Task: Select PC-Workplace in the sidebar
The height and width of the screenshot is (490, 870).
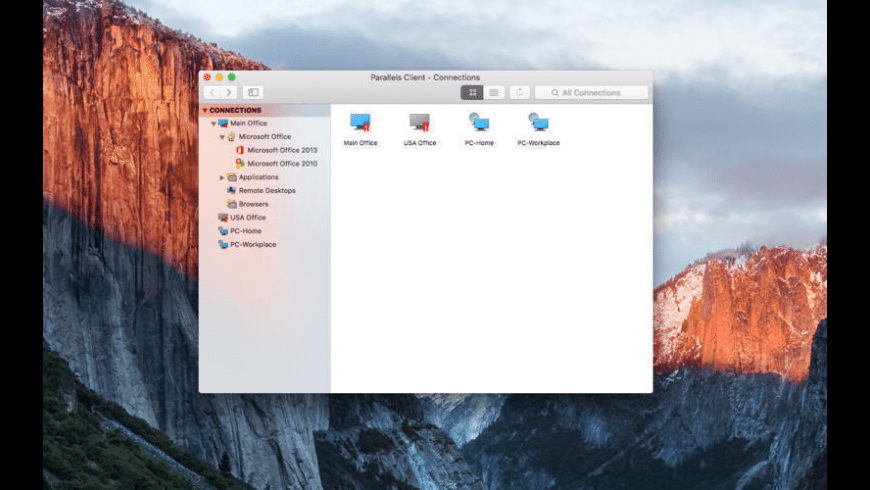Action: [252, 244]
